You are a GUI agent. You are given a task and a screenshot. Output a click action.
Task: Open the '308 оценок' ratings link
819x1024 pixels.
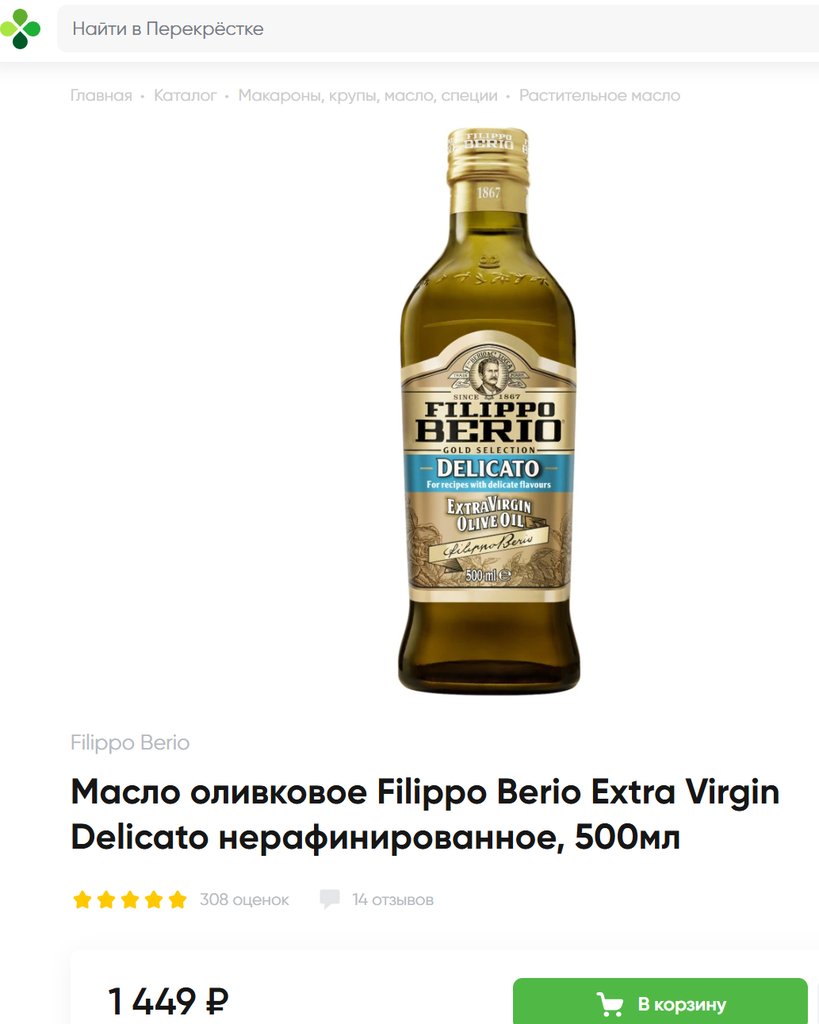[244, 900]
